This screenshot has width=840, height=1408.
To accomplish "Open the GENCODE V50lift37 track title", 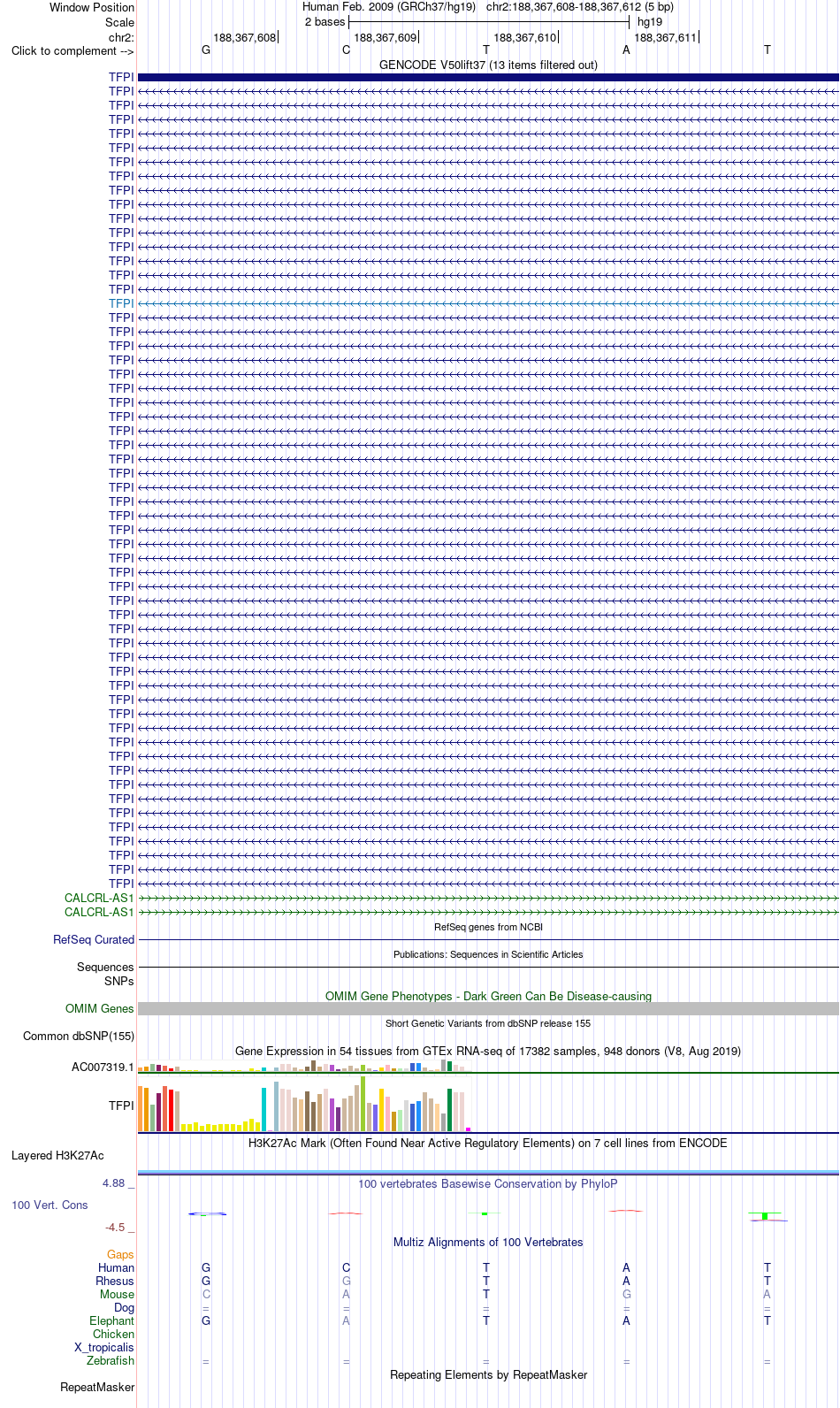I will [488, 65].
